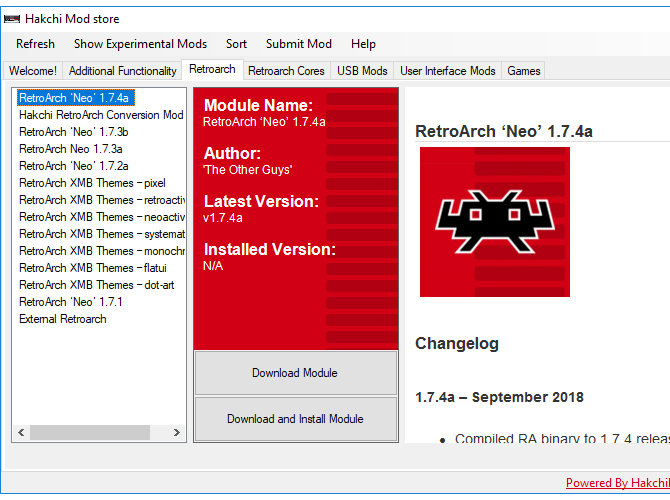Select RetroArch 'Neo' 1.7.1 in list
The width and height of the screenshot is (670, 500).
(x=71, y=302)
